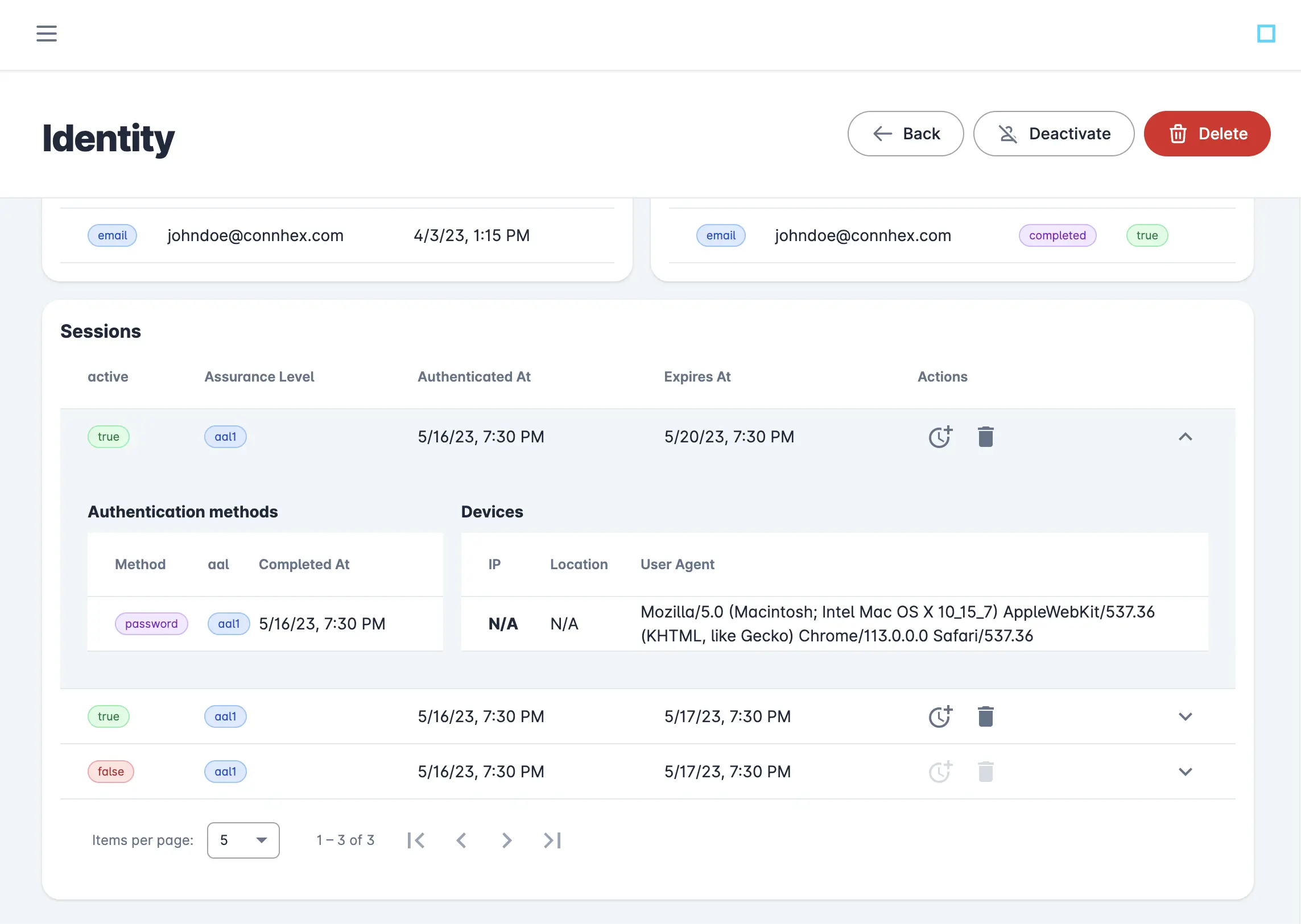1301x924 pixels.
Task: Click the blue square logo in top-right
Action: (x=1266, y=34)
